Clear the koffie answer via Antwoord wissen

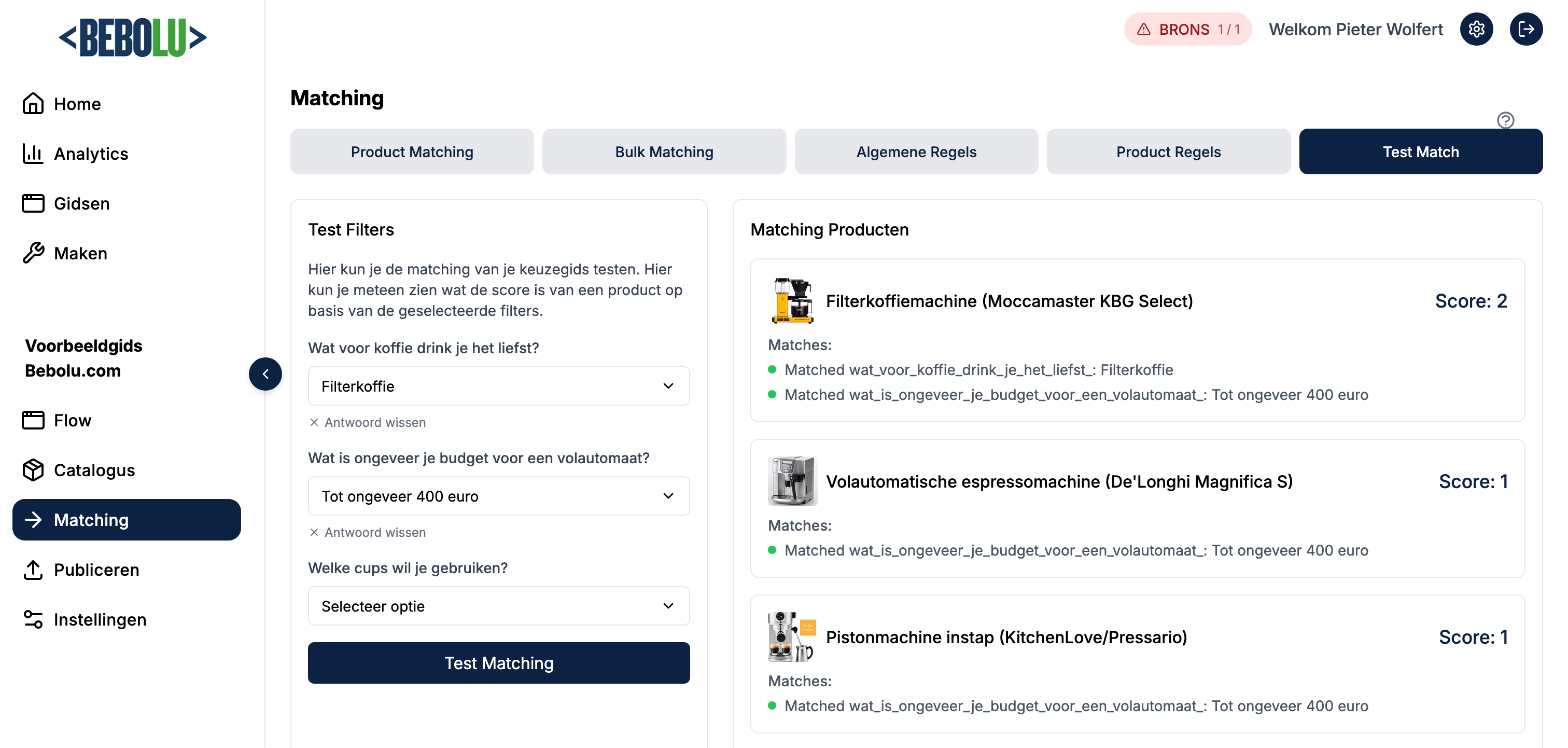click(x=368, y=422)
